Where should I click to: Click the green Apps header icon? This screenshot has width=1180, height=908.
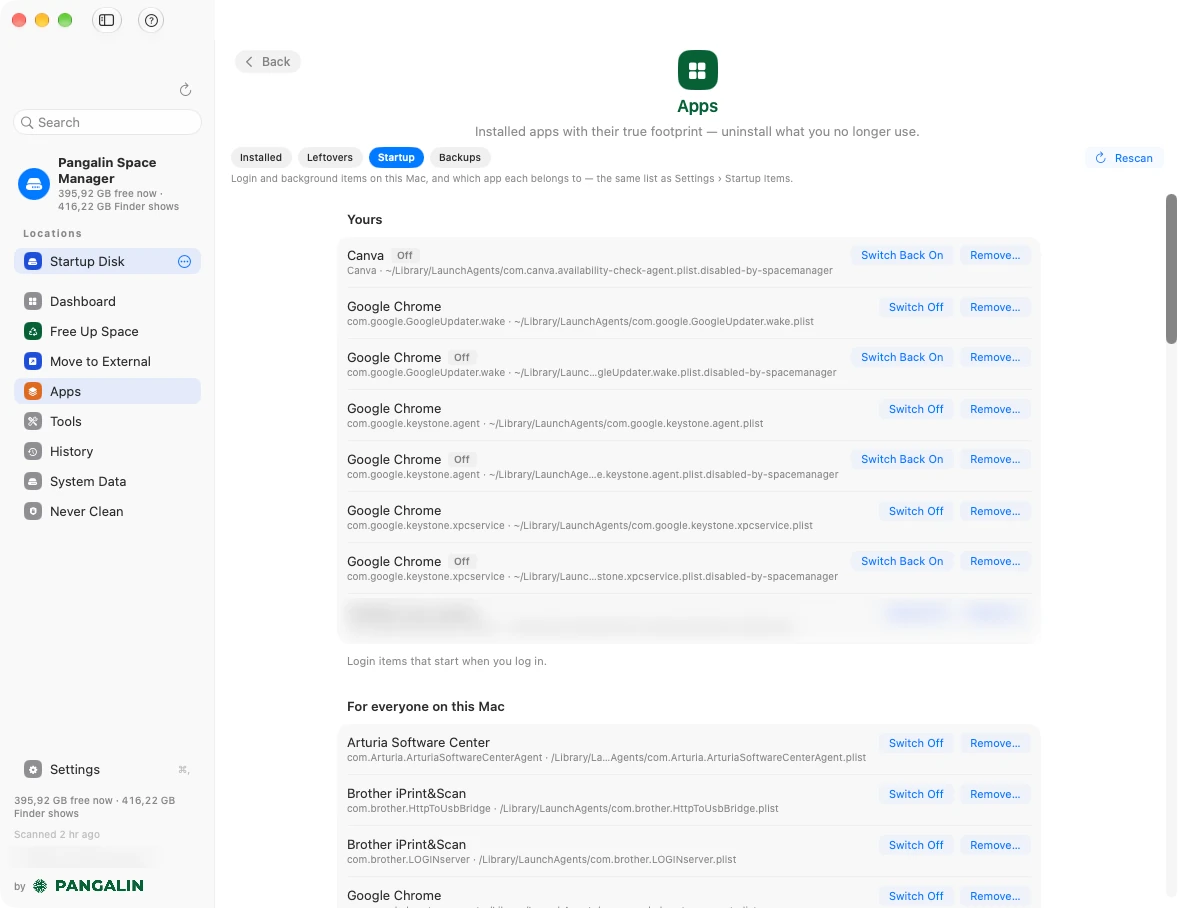697,70
